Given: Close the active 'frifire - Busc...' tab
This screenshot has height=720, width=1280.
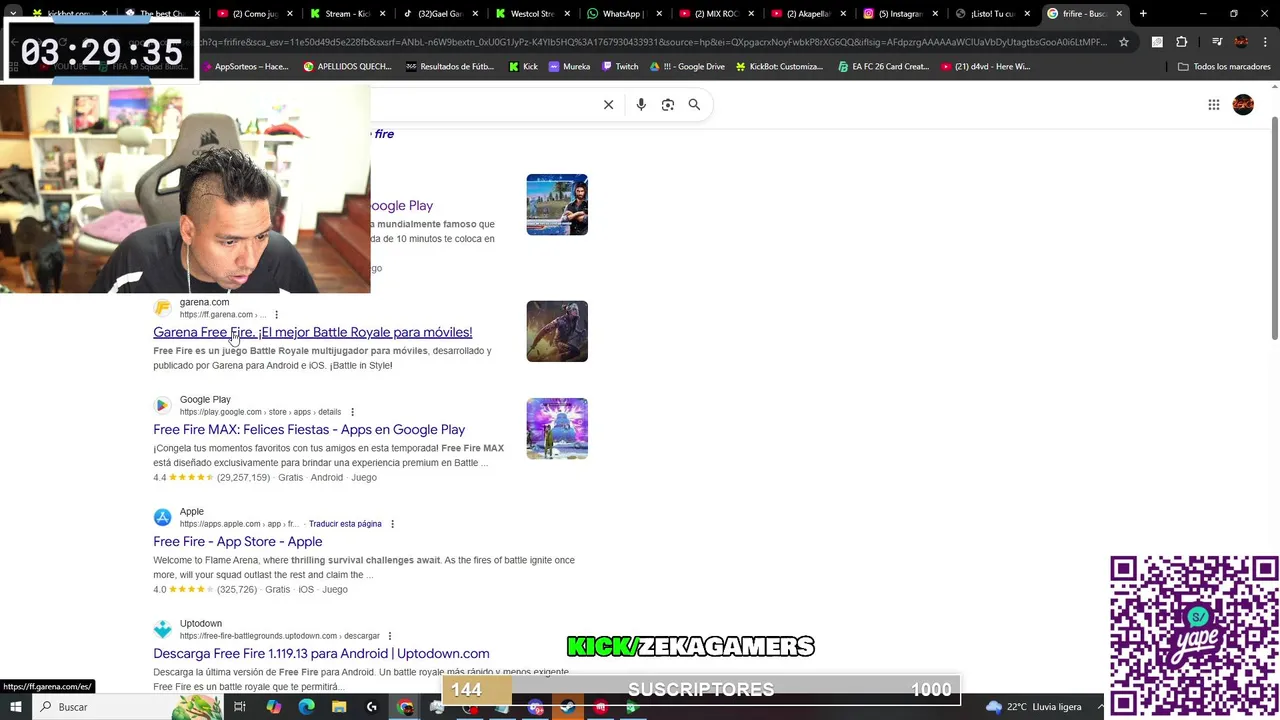Looking at the screenshot, I should 1119,14.
